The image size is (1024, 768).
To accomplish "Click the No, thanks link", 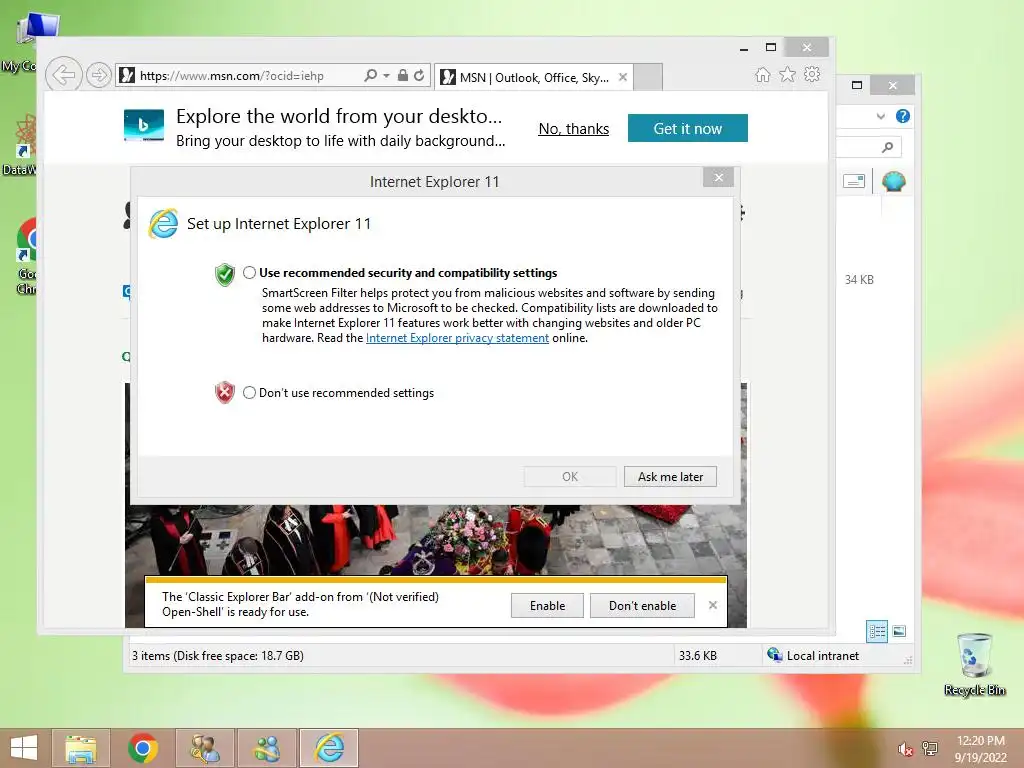I will pyautogui.click(x=573, y=129).
